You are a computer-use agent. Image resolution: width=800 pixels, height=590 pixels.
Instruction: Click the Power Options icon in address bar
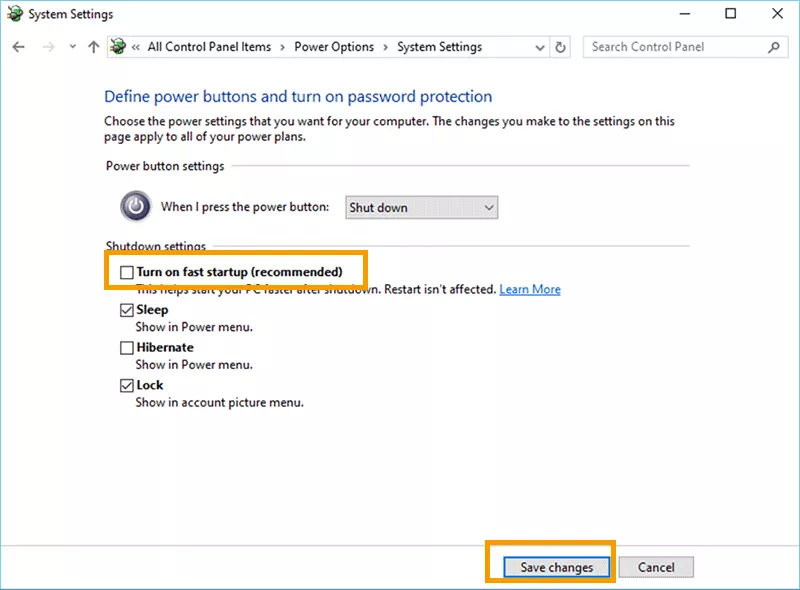[118, 46]
